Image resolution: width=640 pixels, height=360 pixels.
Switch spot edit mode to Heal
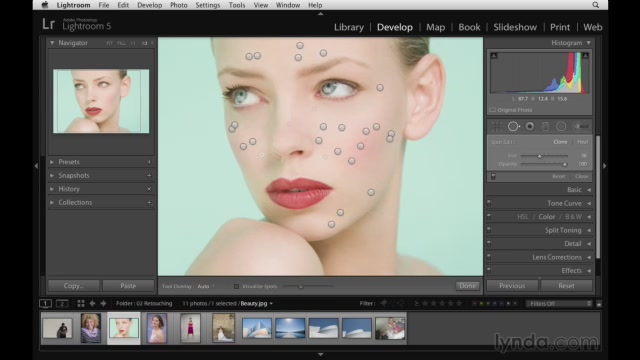pyautogui.click(x=582, y=142)
